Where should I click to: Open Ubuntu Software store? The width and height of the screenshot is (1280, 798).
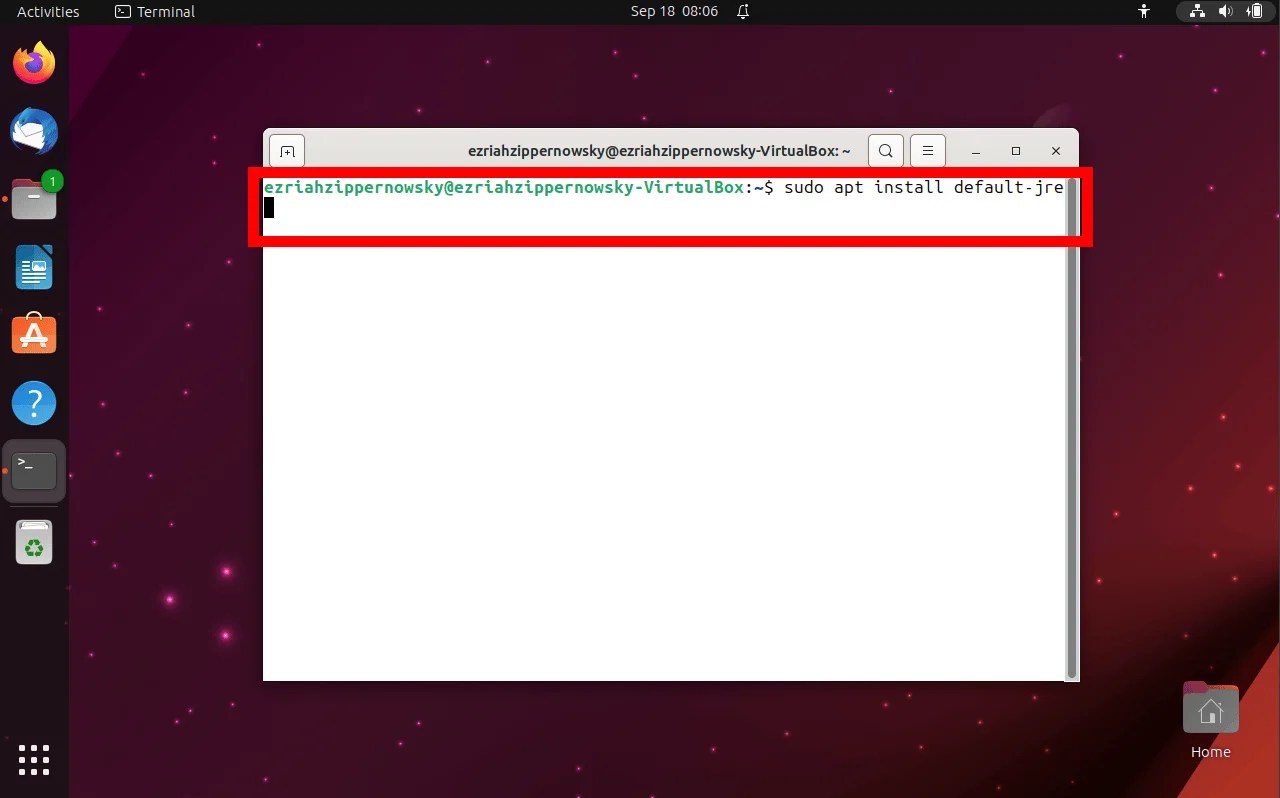click(34, 334)
